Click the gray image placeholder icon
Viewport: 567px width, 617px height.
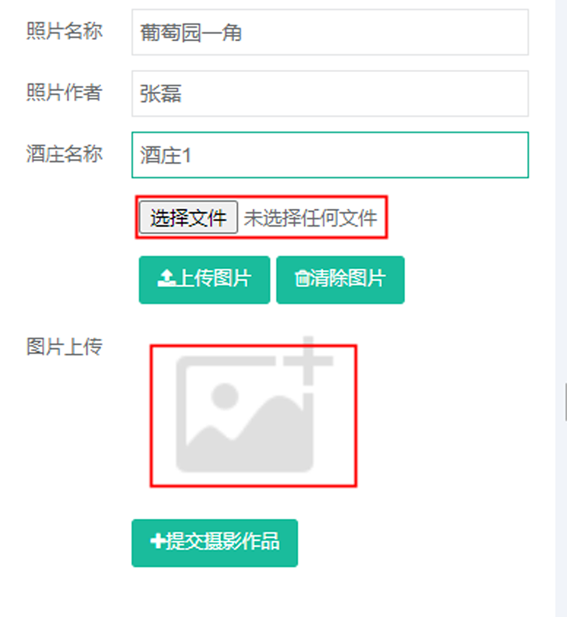(x=254, y=405)
